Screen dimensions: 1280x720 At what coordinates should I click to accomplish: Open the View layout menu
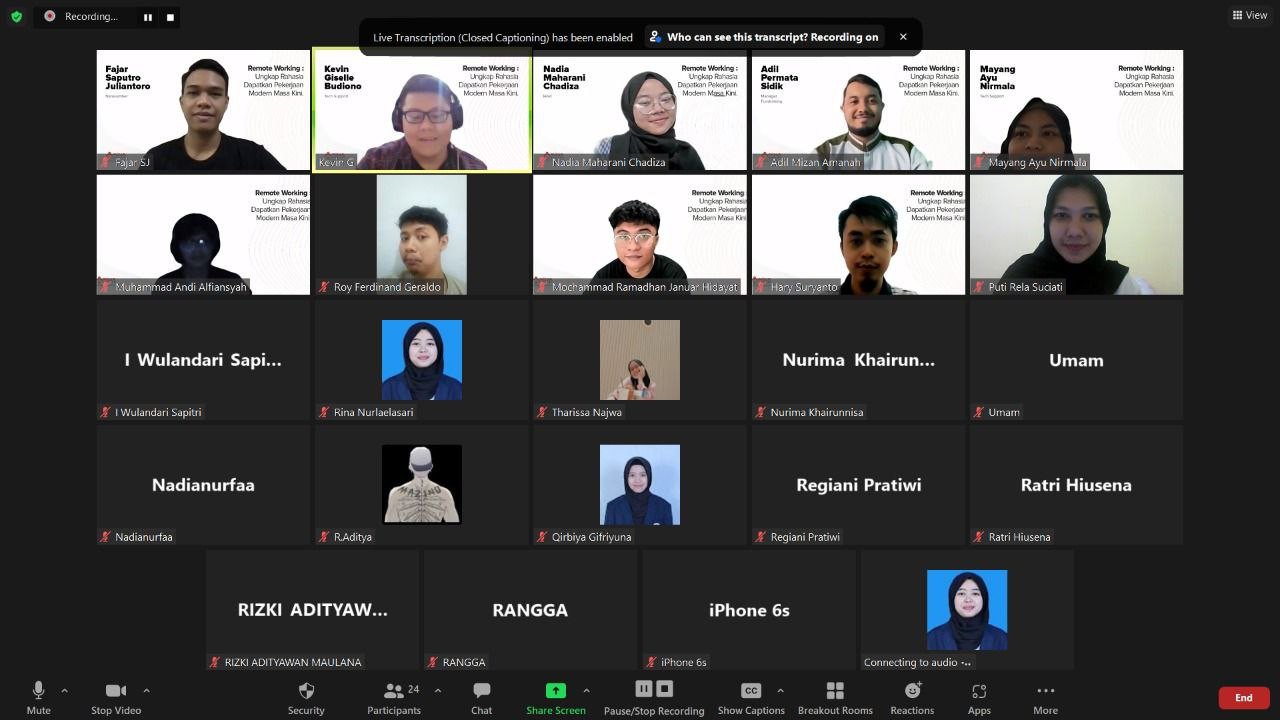pos(1250,15)
